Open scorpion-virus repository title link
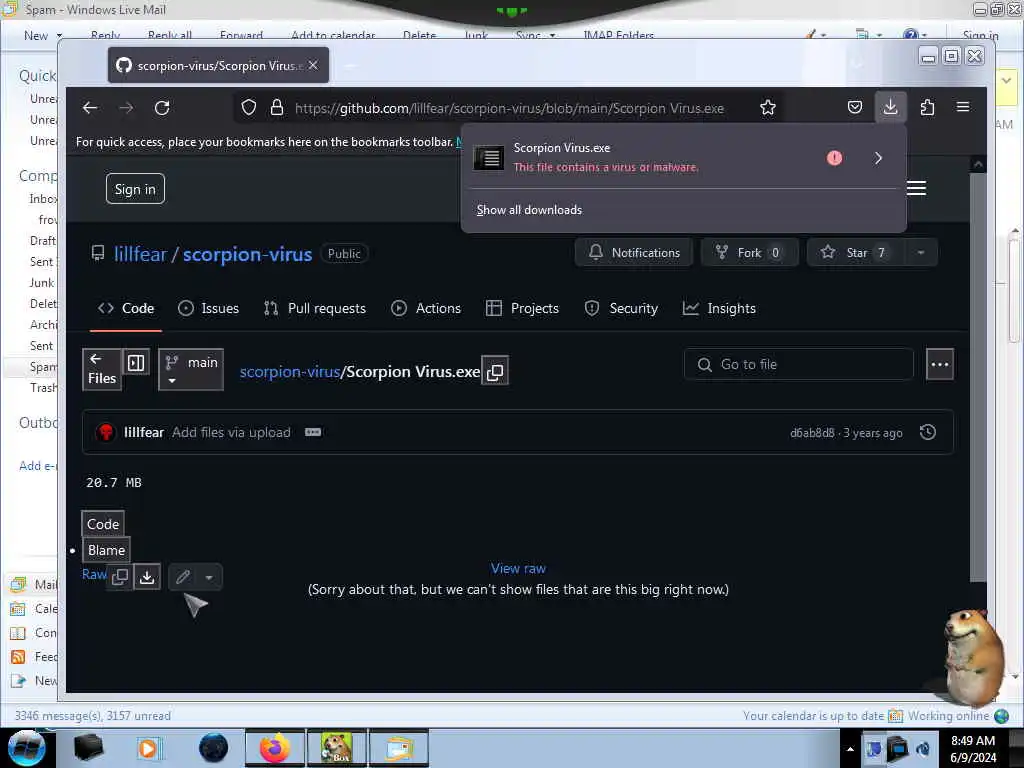1024x768 pixels. 248,254
